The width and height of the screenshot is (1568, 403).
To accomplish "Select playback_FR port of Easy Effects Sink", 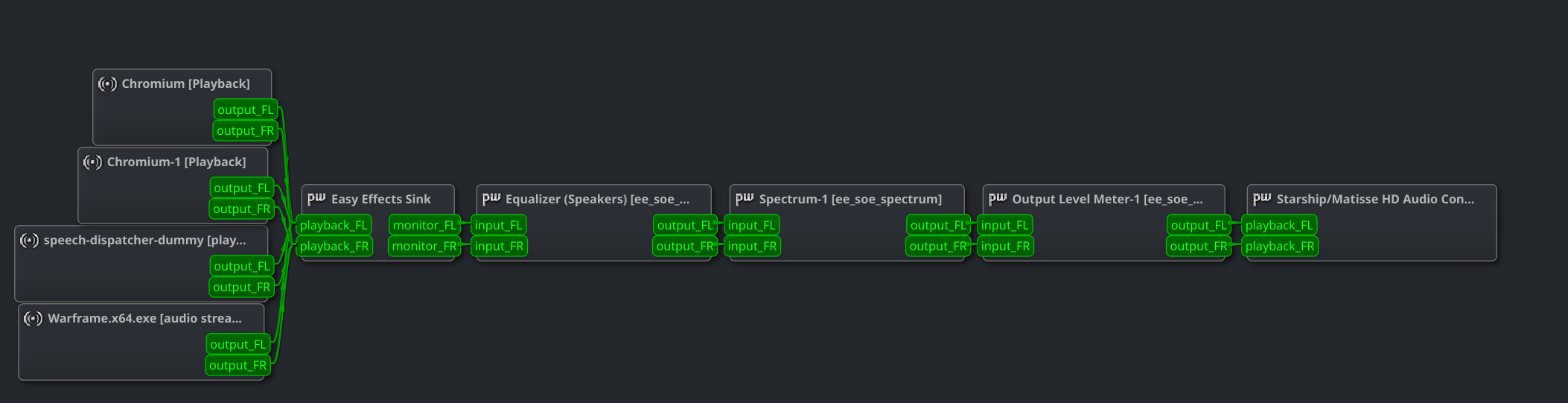I will pos(334,246).
